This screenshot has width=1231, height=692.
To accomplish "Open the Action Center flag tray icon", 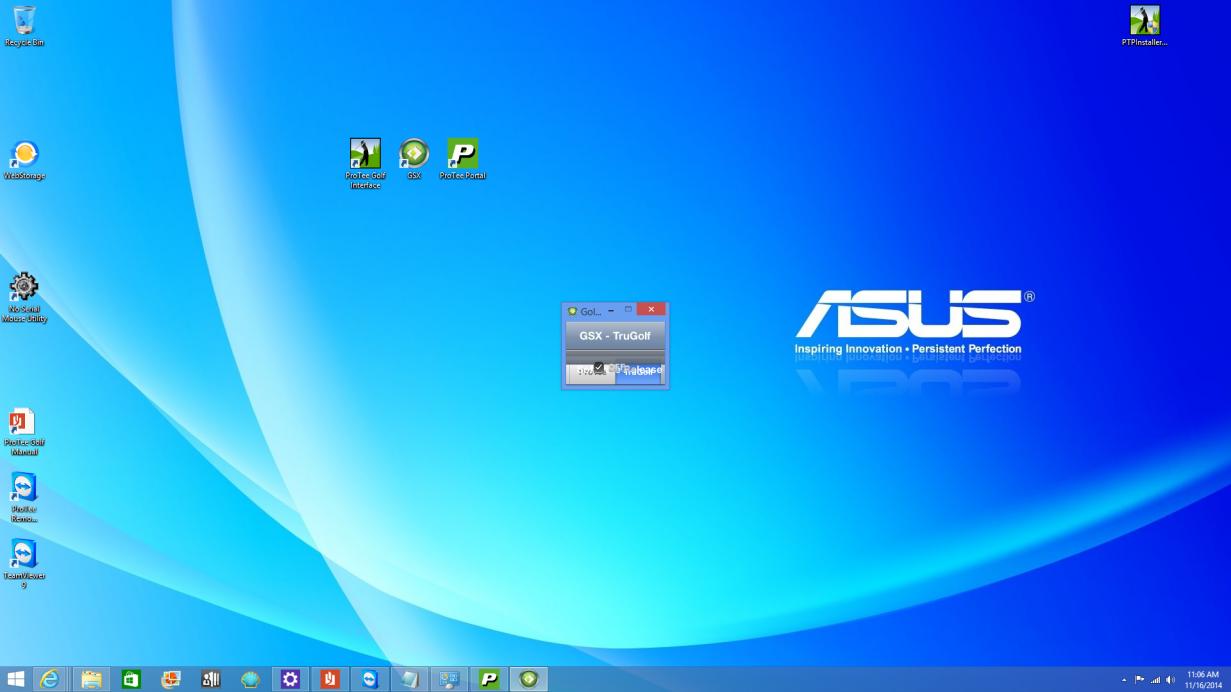I will [x=1139, y=680].
